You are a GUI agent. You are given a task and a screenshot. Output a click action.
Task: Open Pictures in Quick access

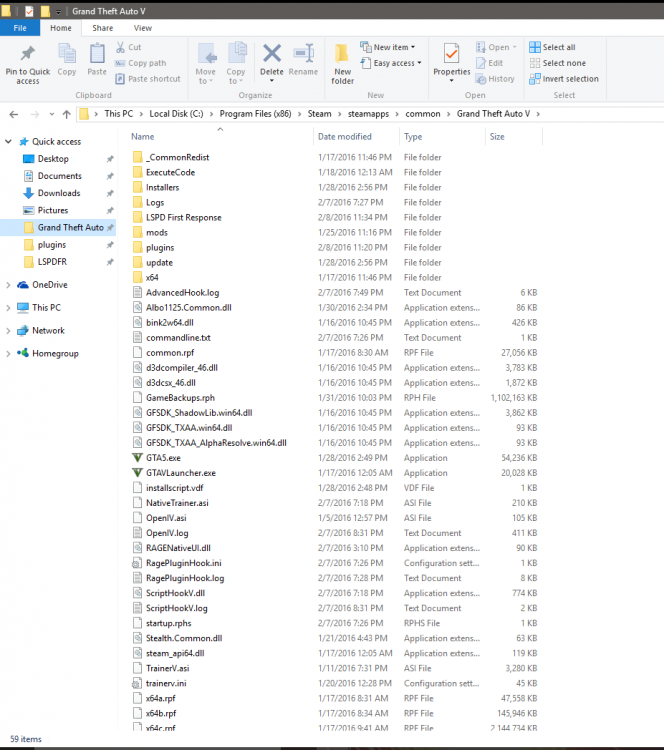pos(53,210)
